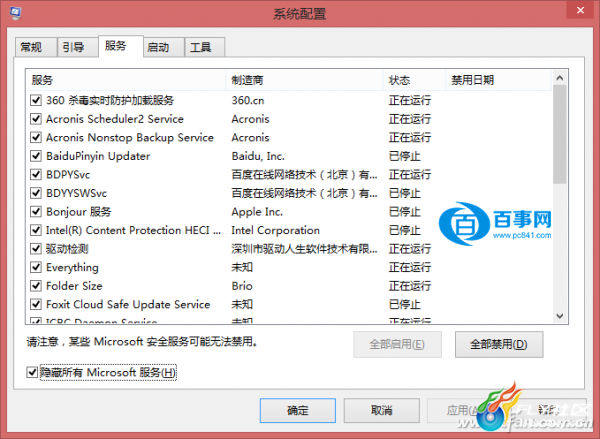Disable the BaiduPinyin Updater checkbox
Viewport: 600px width, 439px height.
click(x=36, y=156)
